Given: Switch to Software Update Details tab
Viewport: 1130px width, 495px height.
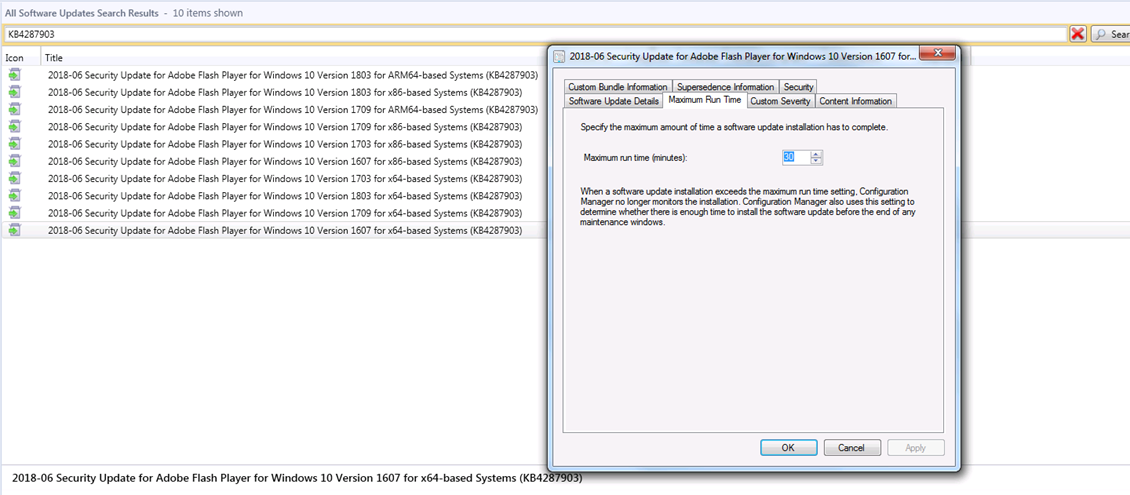Looking at the screenshot, I should pyautogui.click(x=613, y=101).
